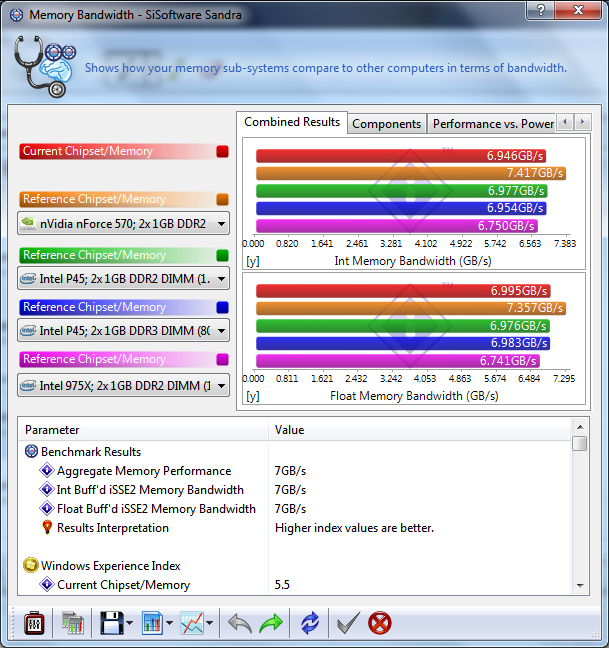609x648 pixels.
Task: Click the stethoscope brain module icon
Action: coord(45,66)
